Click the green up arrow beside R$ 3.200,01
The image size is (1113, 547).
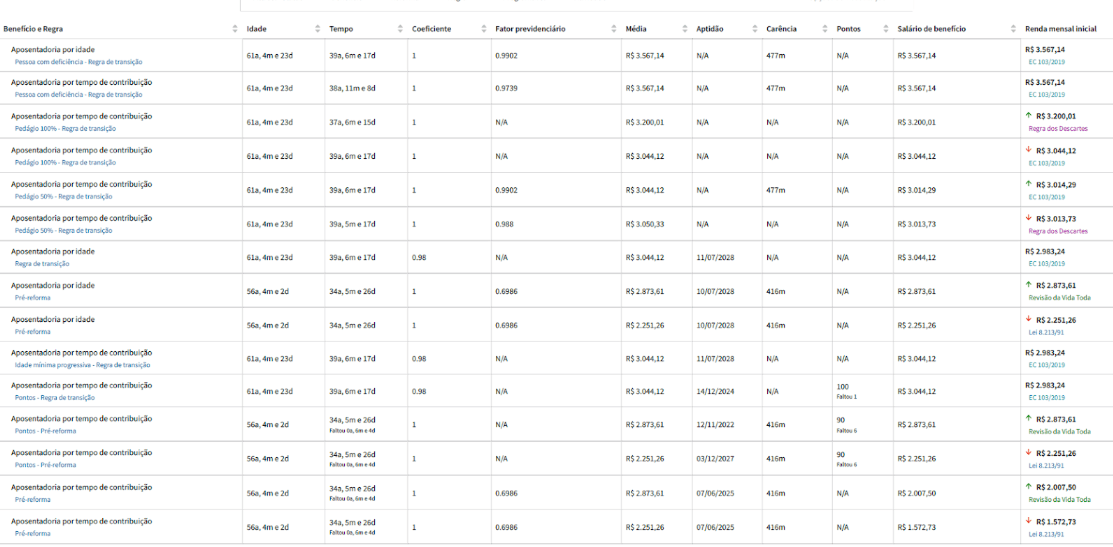[1029, 116]
